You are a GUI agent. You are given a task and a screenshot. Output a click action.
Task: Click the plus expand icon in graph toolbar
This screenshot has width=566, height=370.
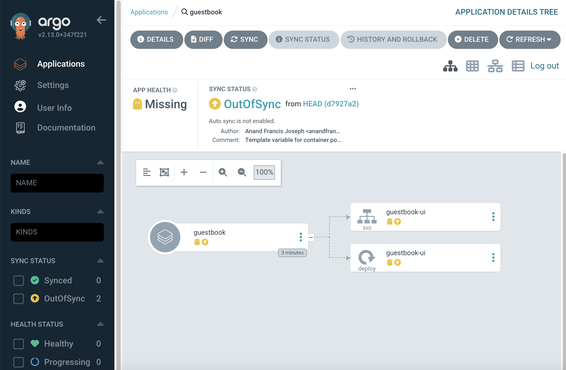[x=184, y=172]
